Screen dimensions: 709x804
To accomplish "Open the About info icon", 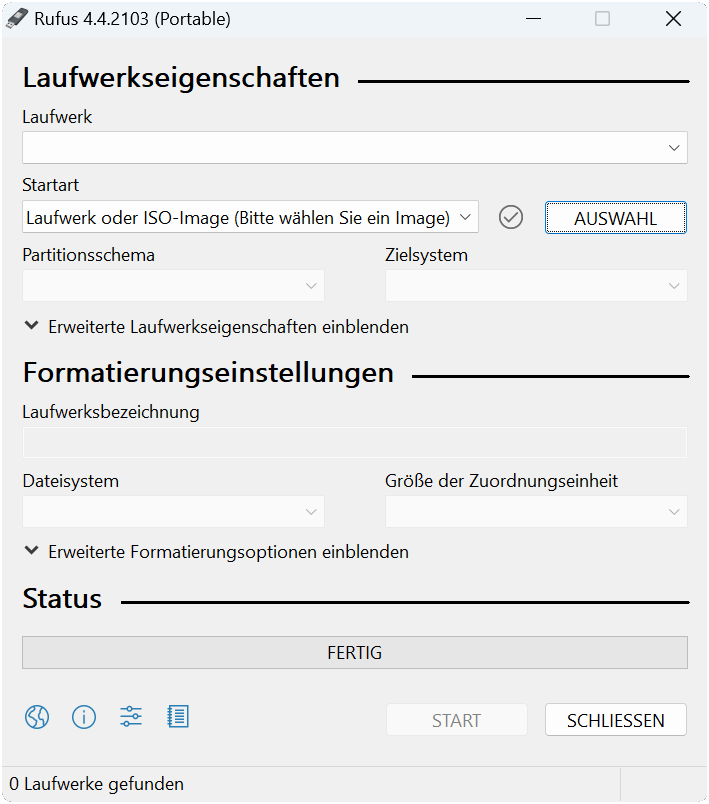I will pyautogui.click(x=84, y=717).
